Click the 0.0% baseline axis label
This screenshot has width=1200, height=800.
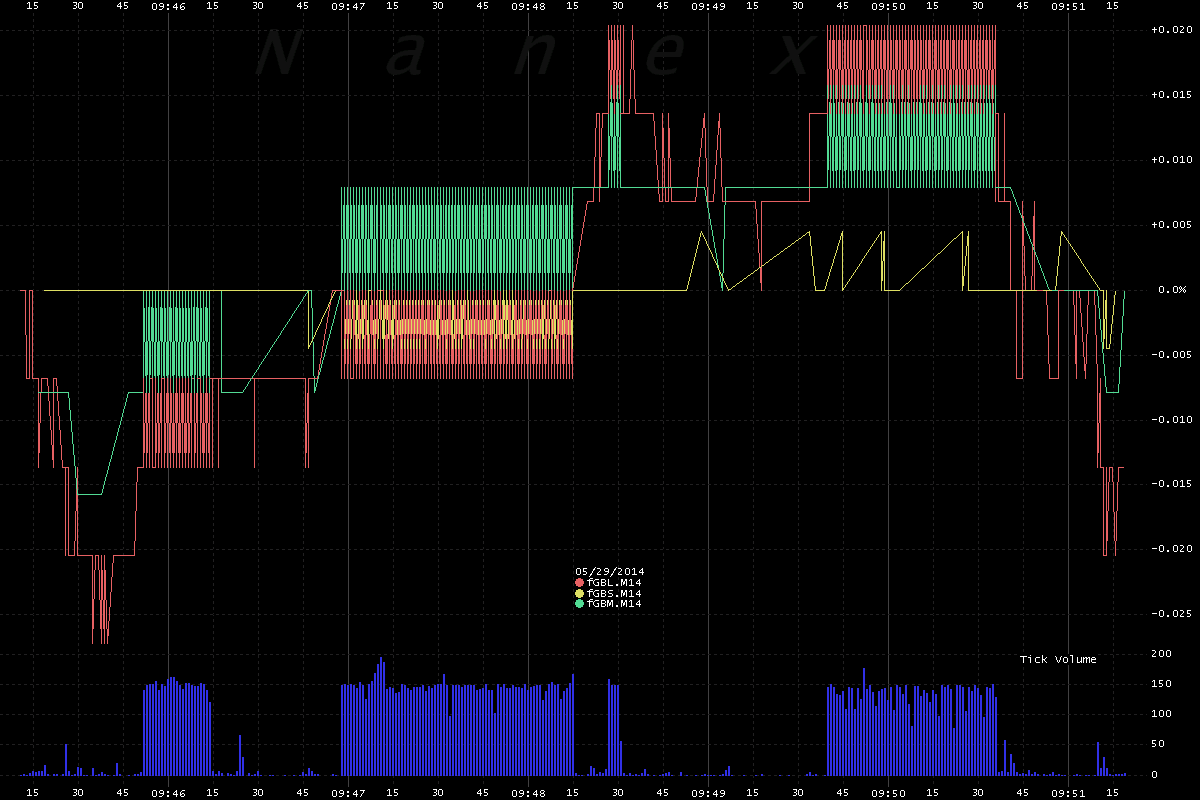coord(1173,290)
